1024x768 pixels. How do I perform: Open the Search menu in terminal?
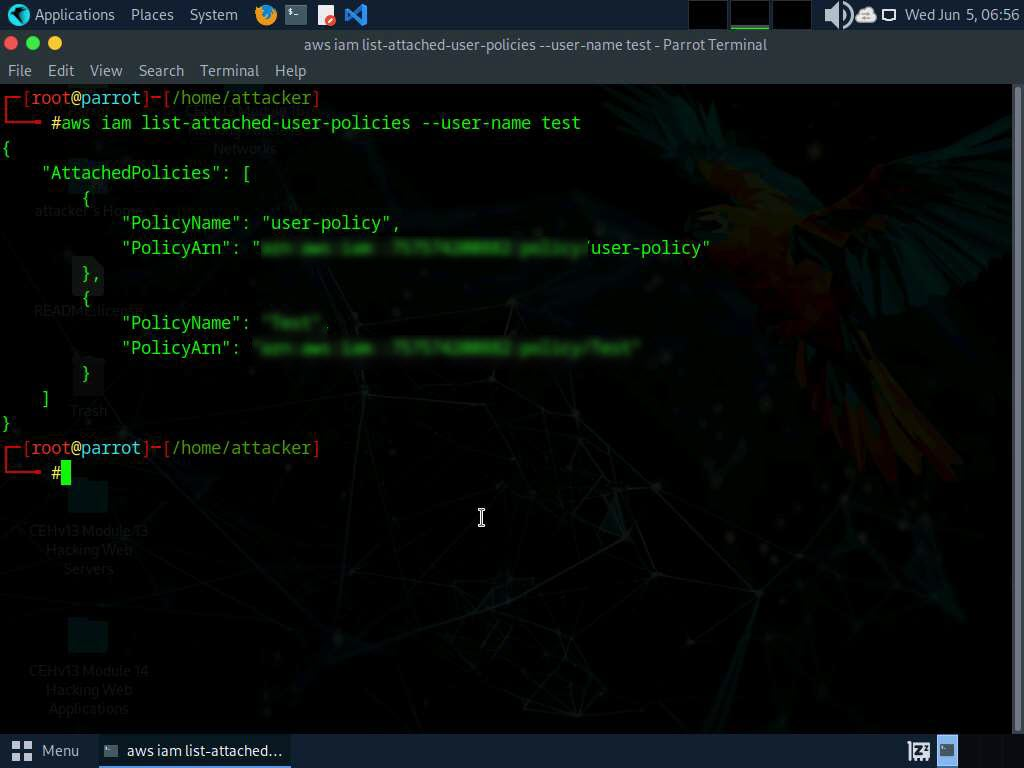tap(161, 71)
